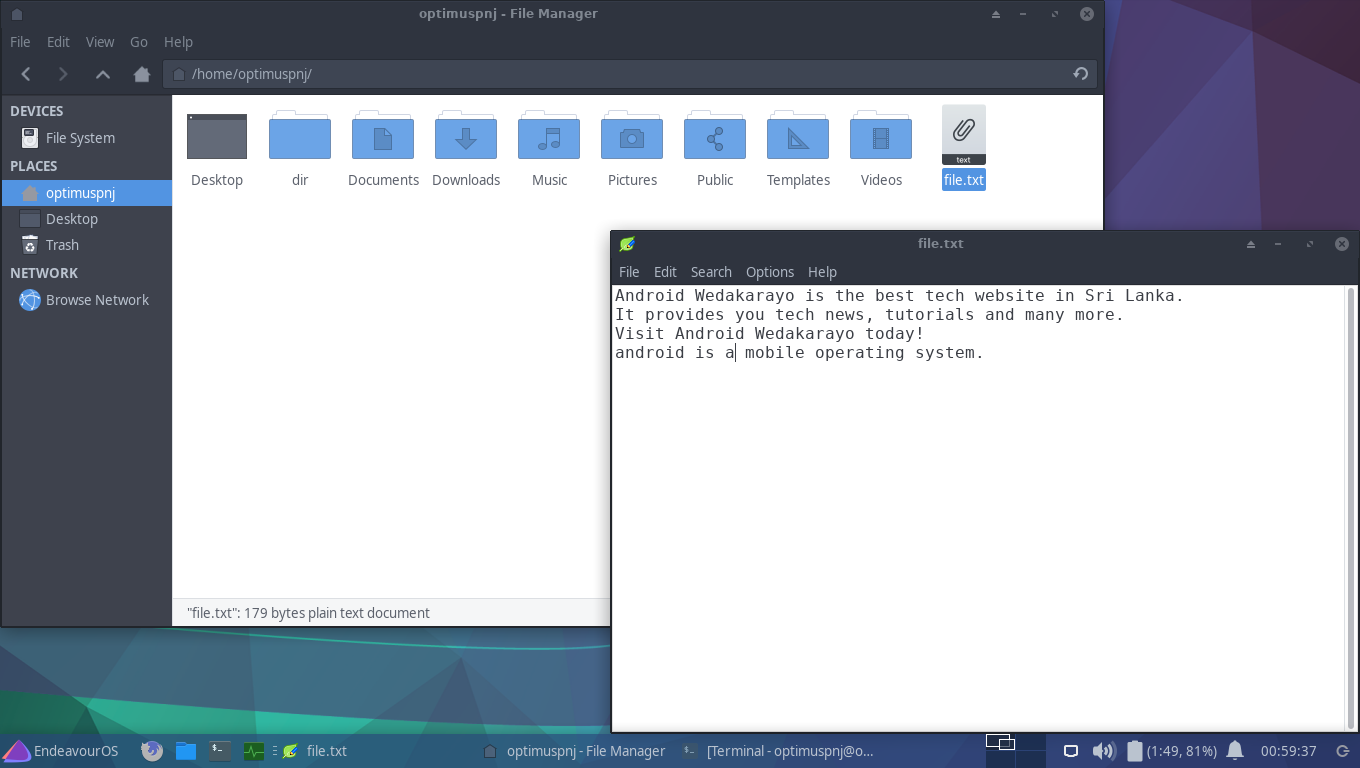Switch to File Manager taskbar button
1360x768 pixels.
tap(574, 751)
